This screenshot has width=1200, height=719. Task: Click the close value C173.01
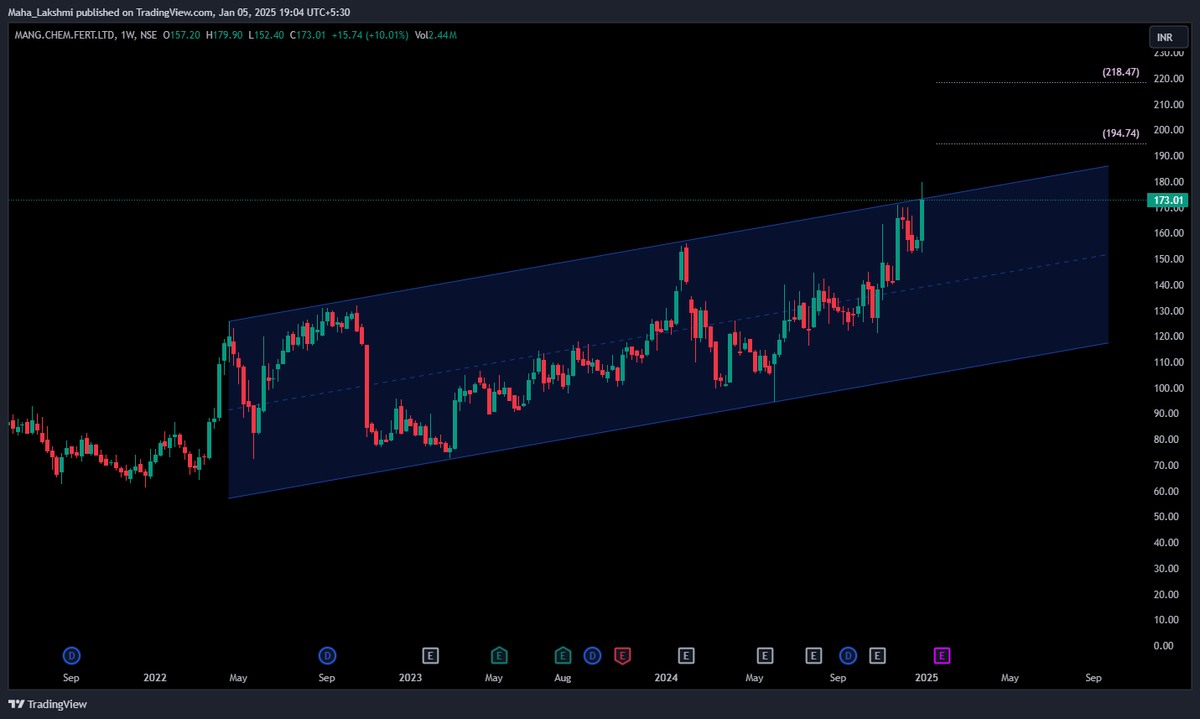pos(306,35)
